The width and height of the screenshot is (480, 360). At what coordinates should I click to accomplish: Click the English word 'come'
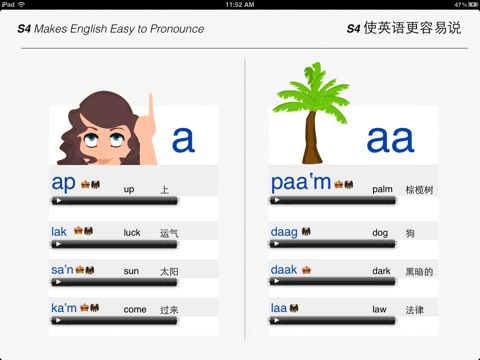coord(135,310)
